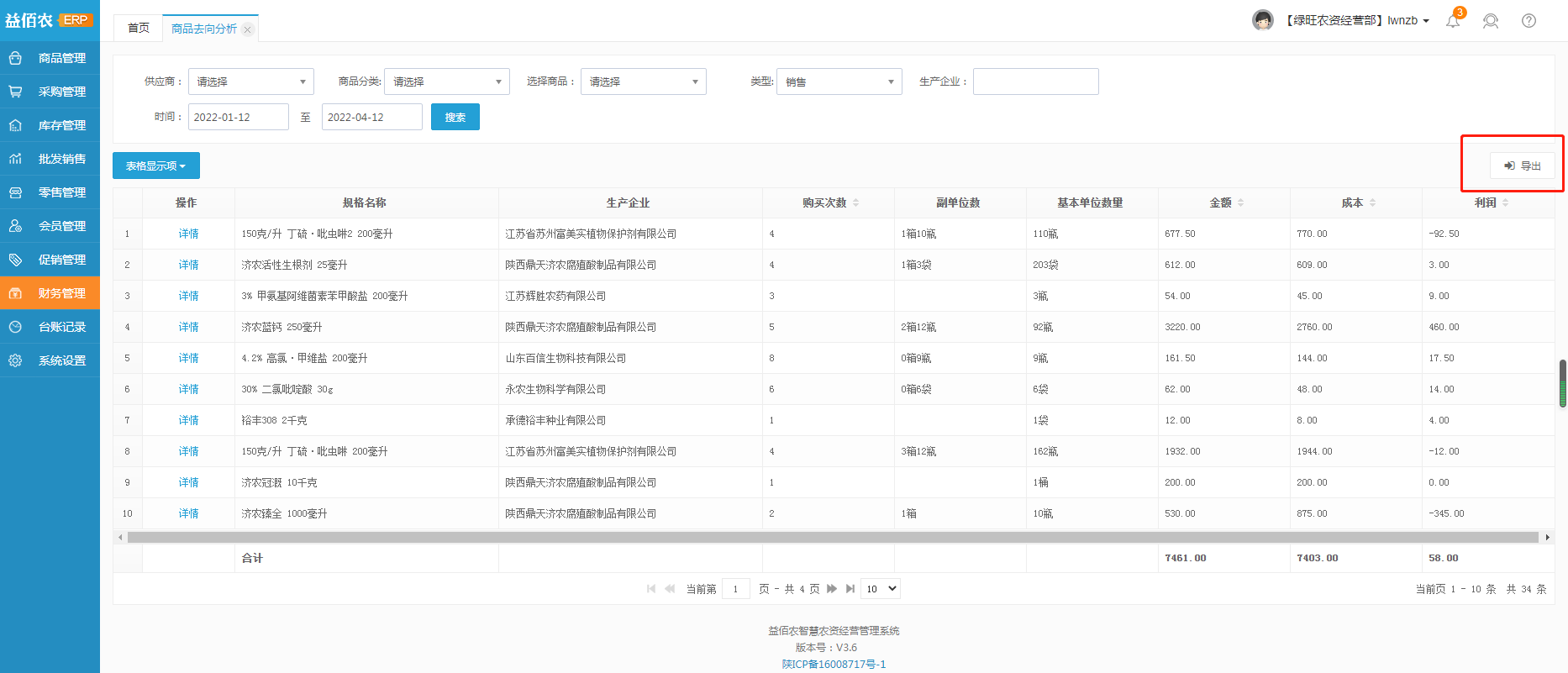Viewport: 1568px width, 673px height.
Task: Change page size selector showing 10
Action: [x=881, y=589]
